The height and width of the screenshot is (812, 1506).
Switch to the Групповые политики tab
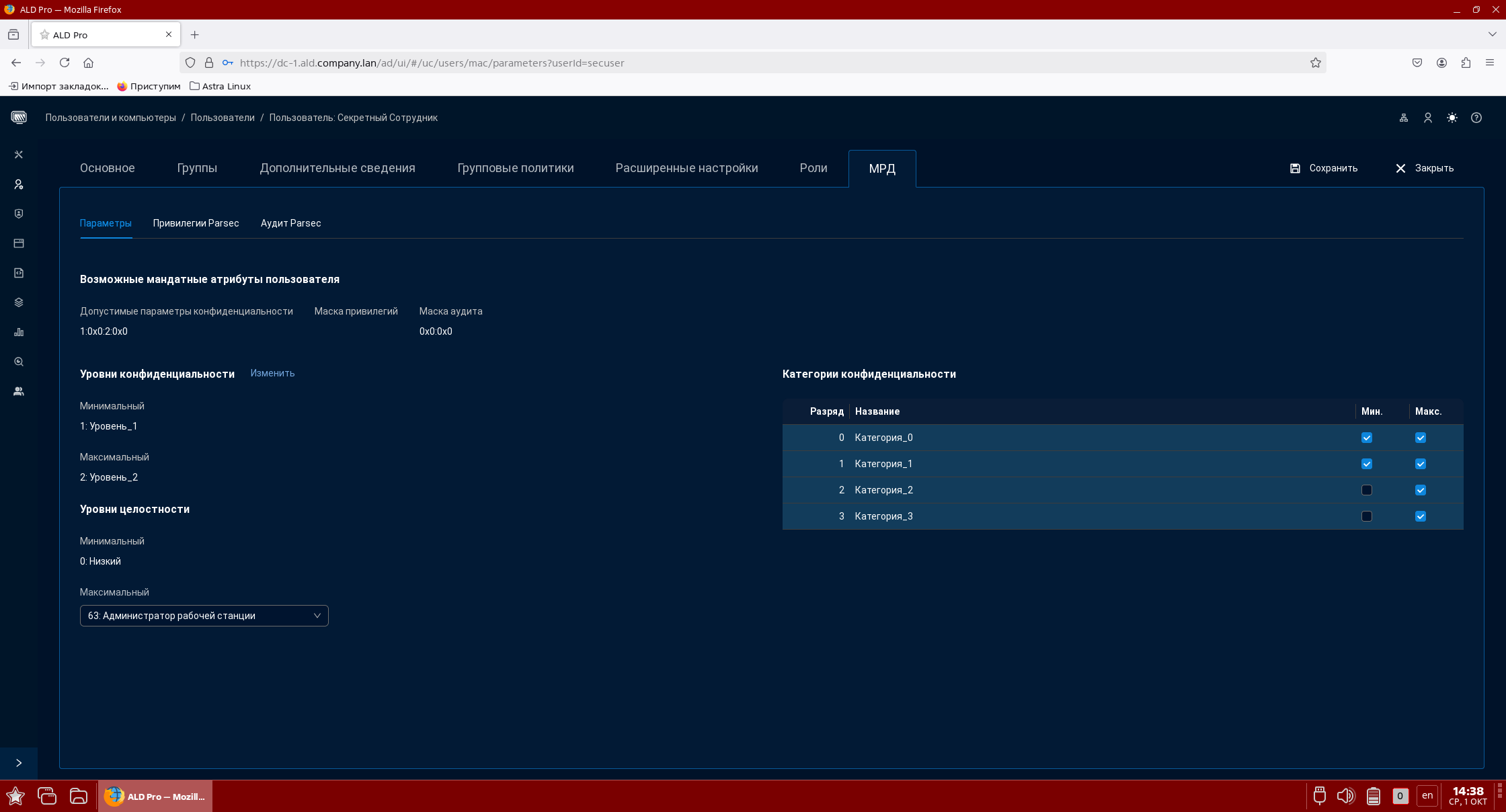pos(516,168)
